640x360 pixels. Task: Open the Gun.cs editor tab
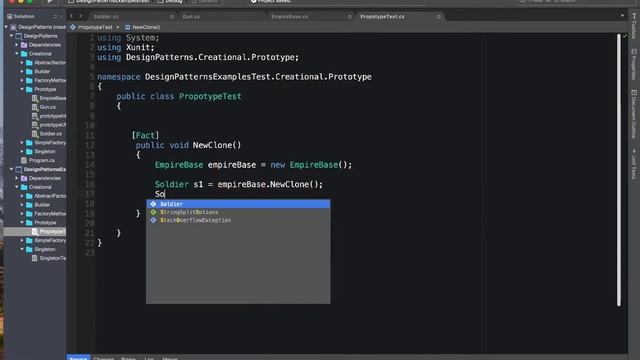point(191,17)
